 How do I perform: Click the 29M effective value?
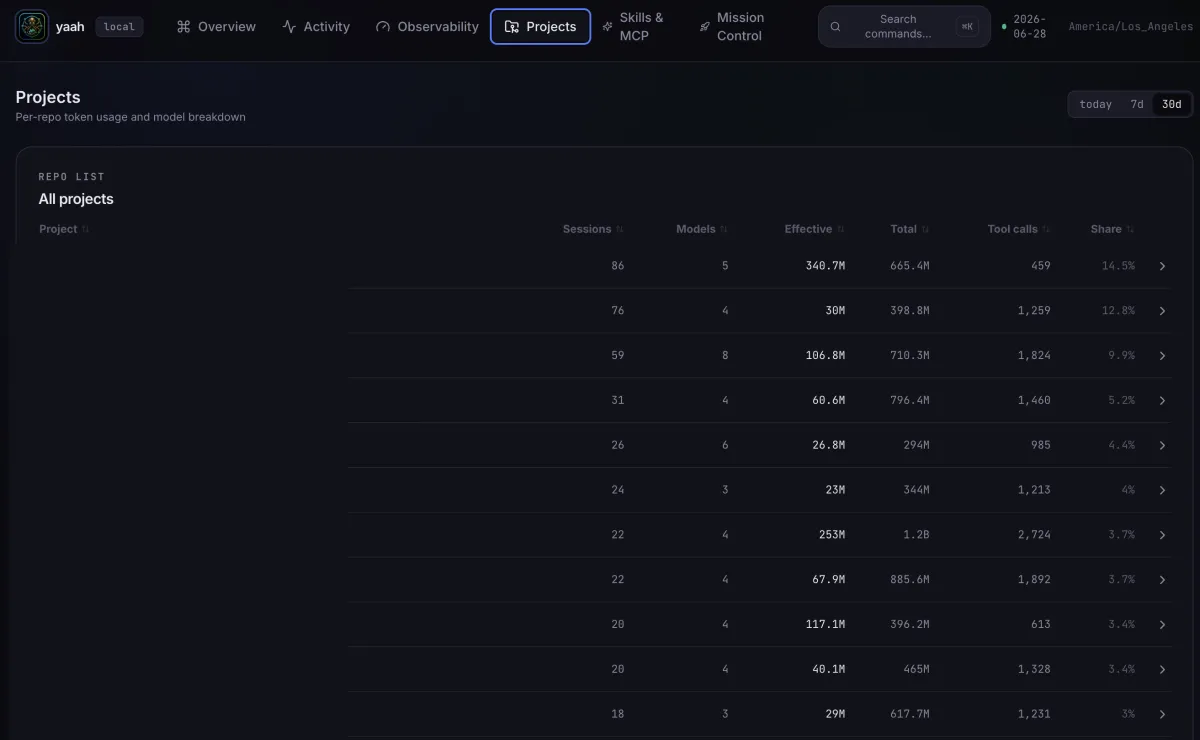834,714
